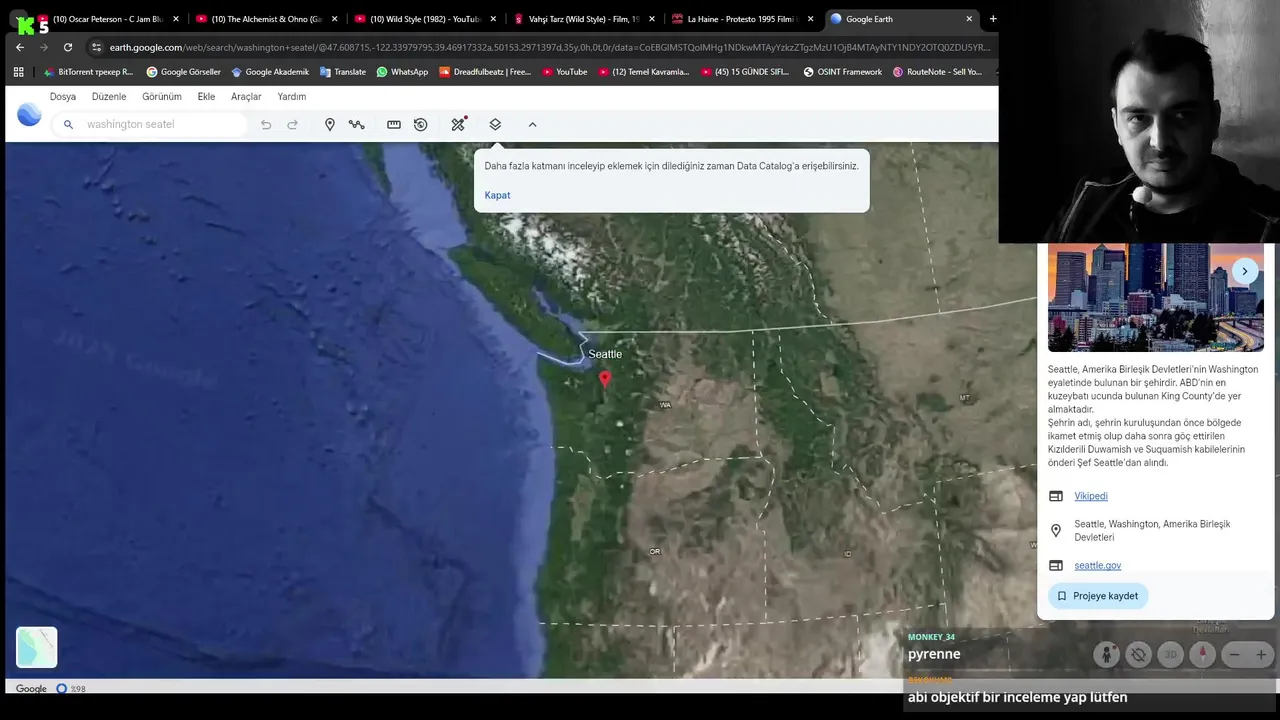Open the Google Akademik bookmark
Image resolution: width=1280 pixels, height=720 pixels.
[x=270, y=72]
